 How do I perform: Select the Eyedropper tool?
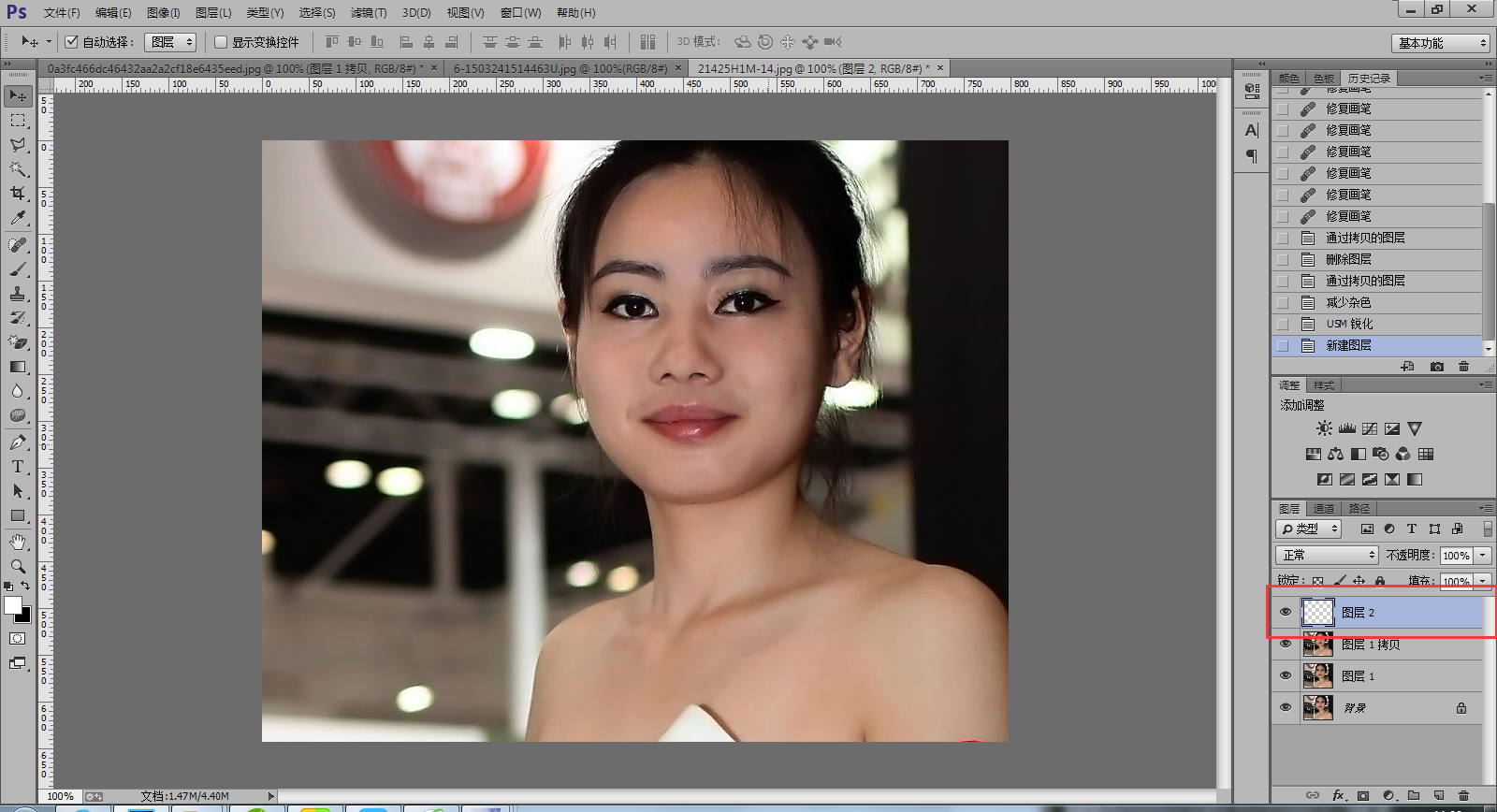[x=18, y=218]
